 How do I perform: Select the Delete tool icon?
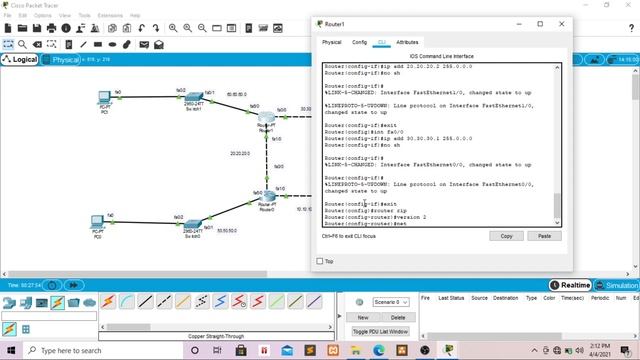point(37,44)
